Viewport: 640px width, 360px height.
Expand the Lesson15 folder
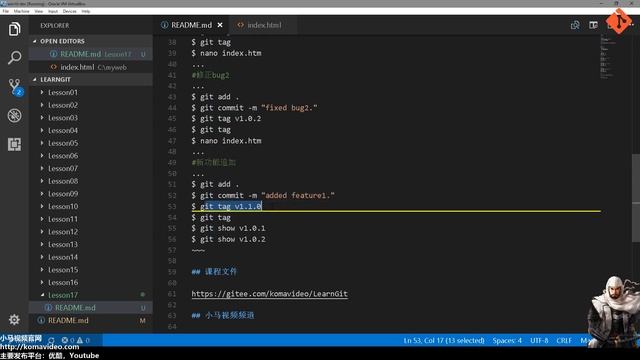click(91, 270)
